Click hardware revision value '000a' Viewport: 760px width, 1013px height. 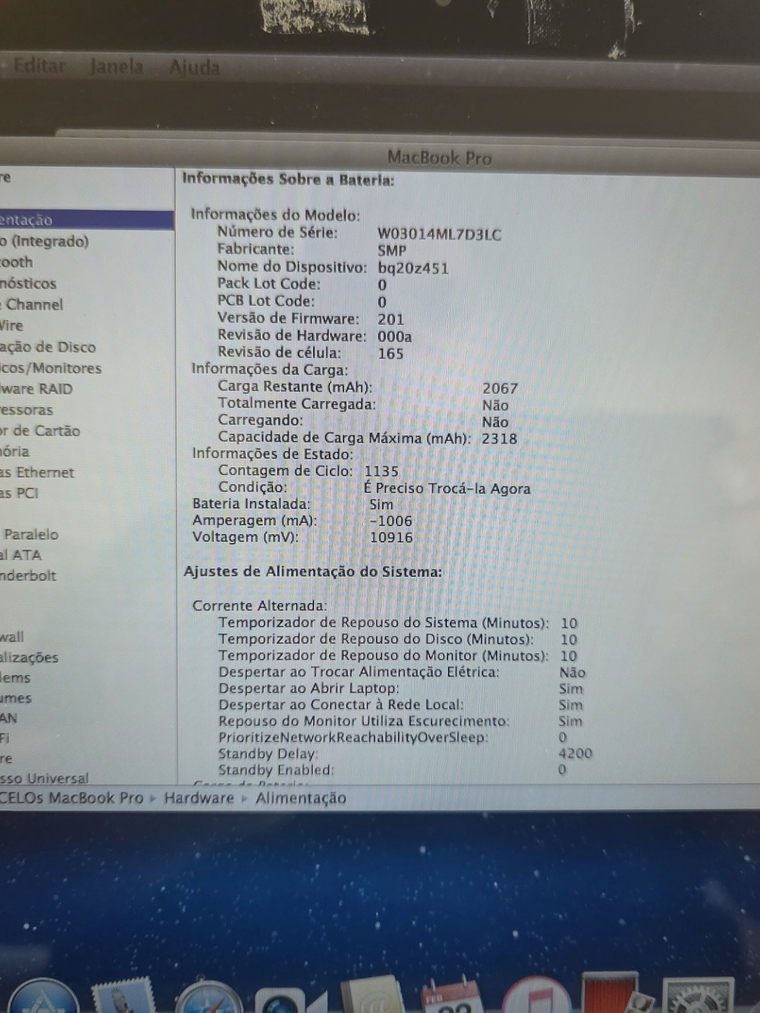394,337
